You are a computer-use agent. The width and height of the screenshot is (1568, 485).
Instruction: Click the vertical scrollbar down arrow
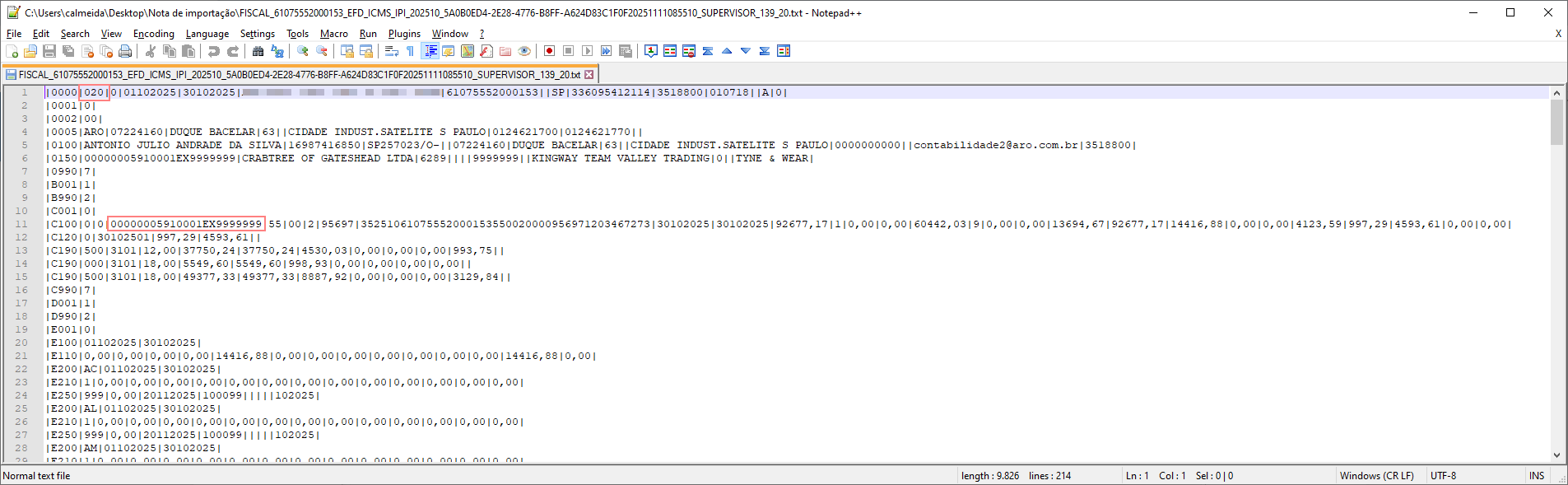click(x=1556, y=455)
